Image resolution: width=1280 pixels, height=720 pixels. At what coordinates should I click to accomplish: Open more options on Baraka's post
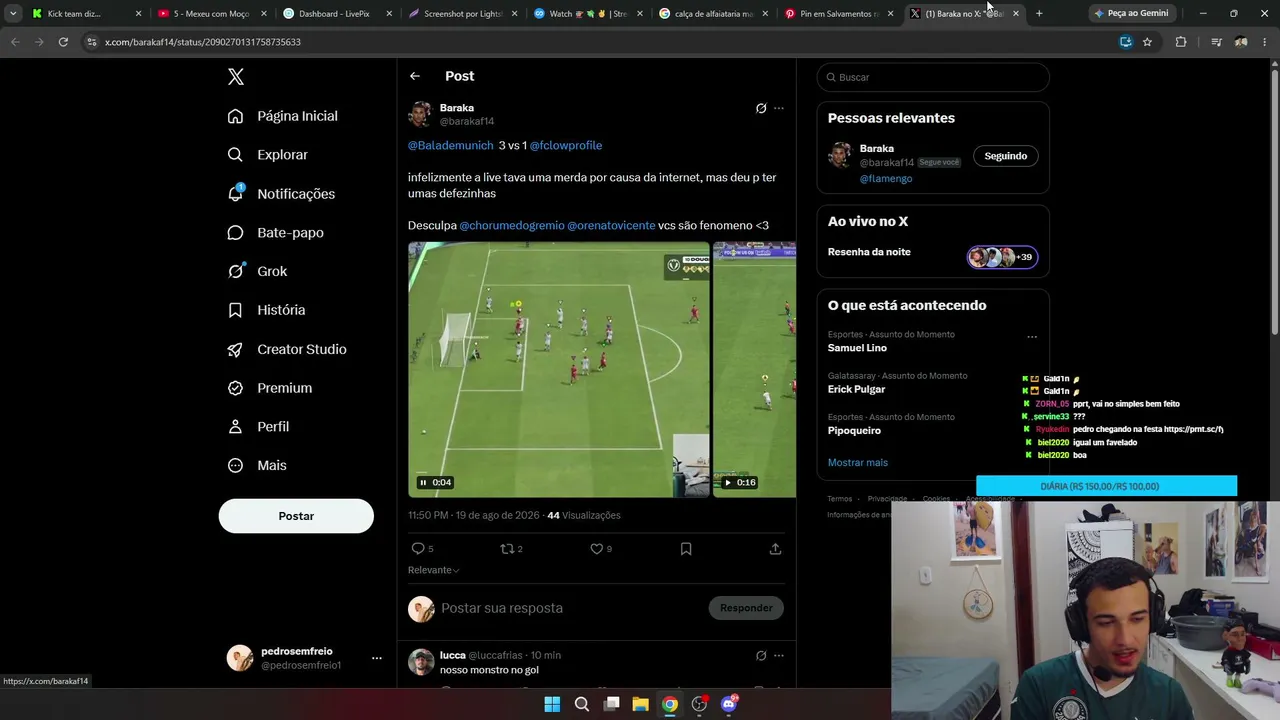(779, 108)
